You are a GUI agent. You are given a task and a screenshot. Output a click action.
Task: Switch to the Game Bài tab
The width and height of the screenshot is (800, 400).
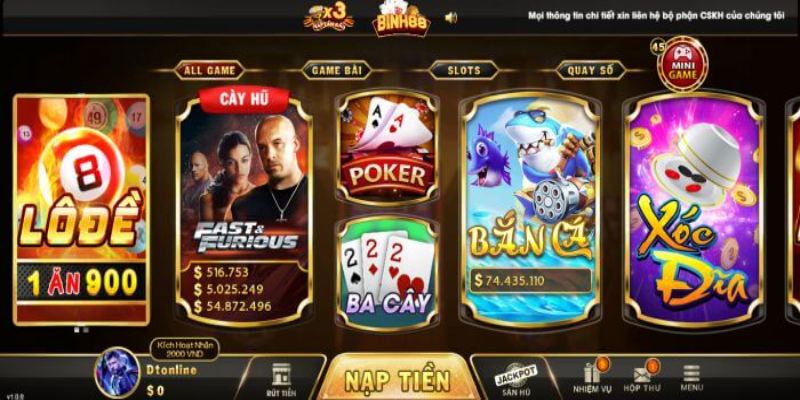coord(336,70)
